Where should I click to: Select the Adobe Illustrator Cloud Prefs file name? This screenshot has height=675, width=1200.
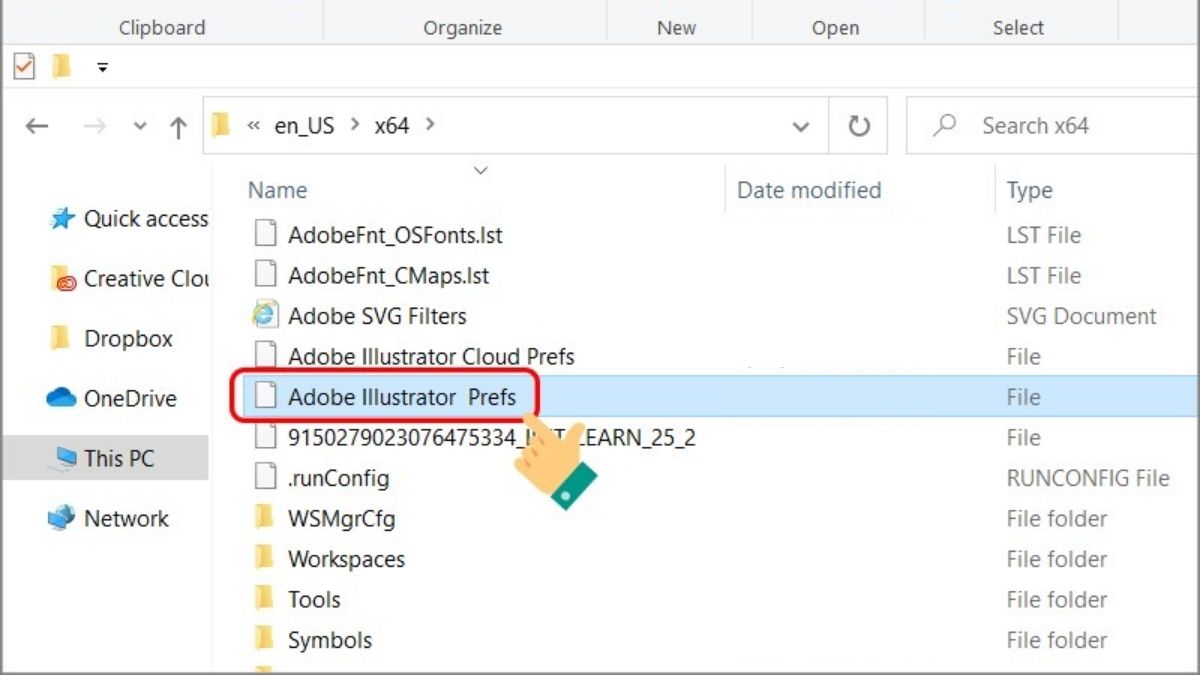pos(431,356)
